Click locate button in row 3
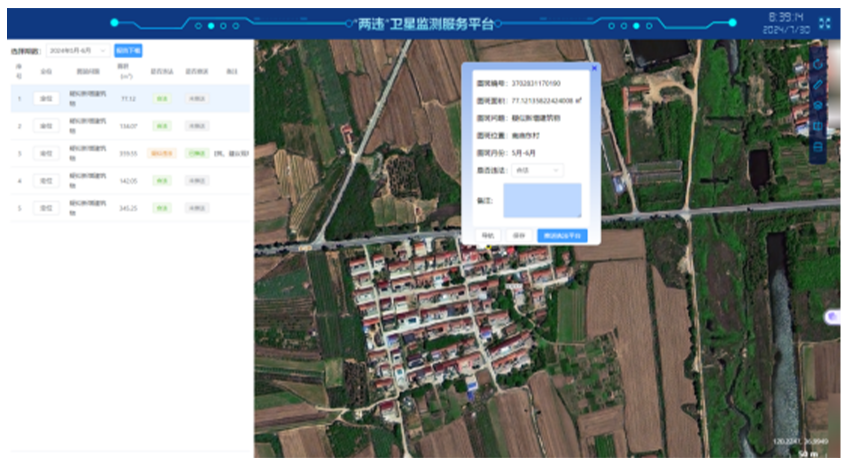This screenshot has width=849, height=466. point(46,153)
